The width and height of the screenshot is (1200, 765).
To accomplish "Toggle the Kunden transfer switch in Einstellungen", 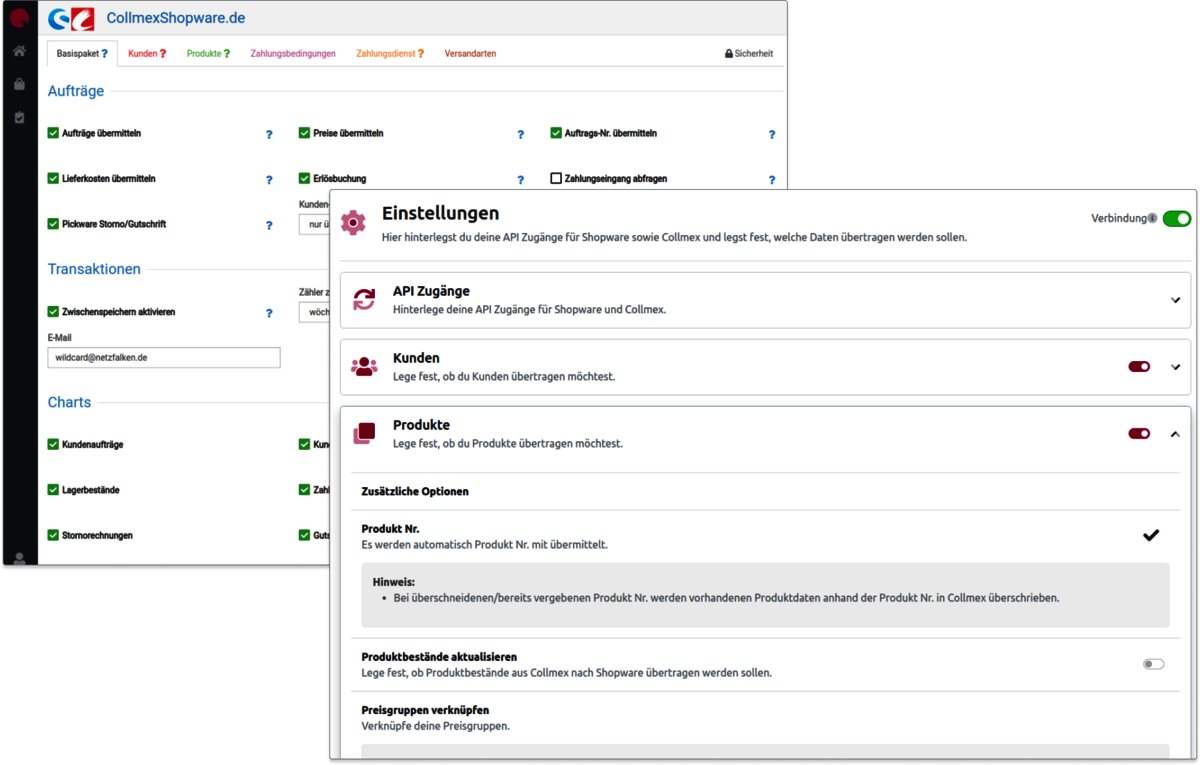I will click(x=1139, y=367).
